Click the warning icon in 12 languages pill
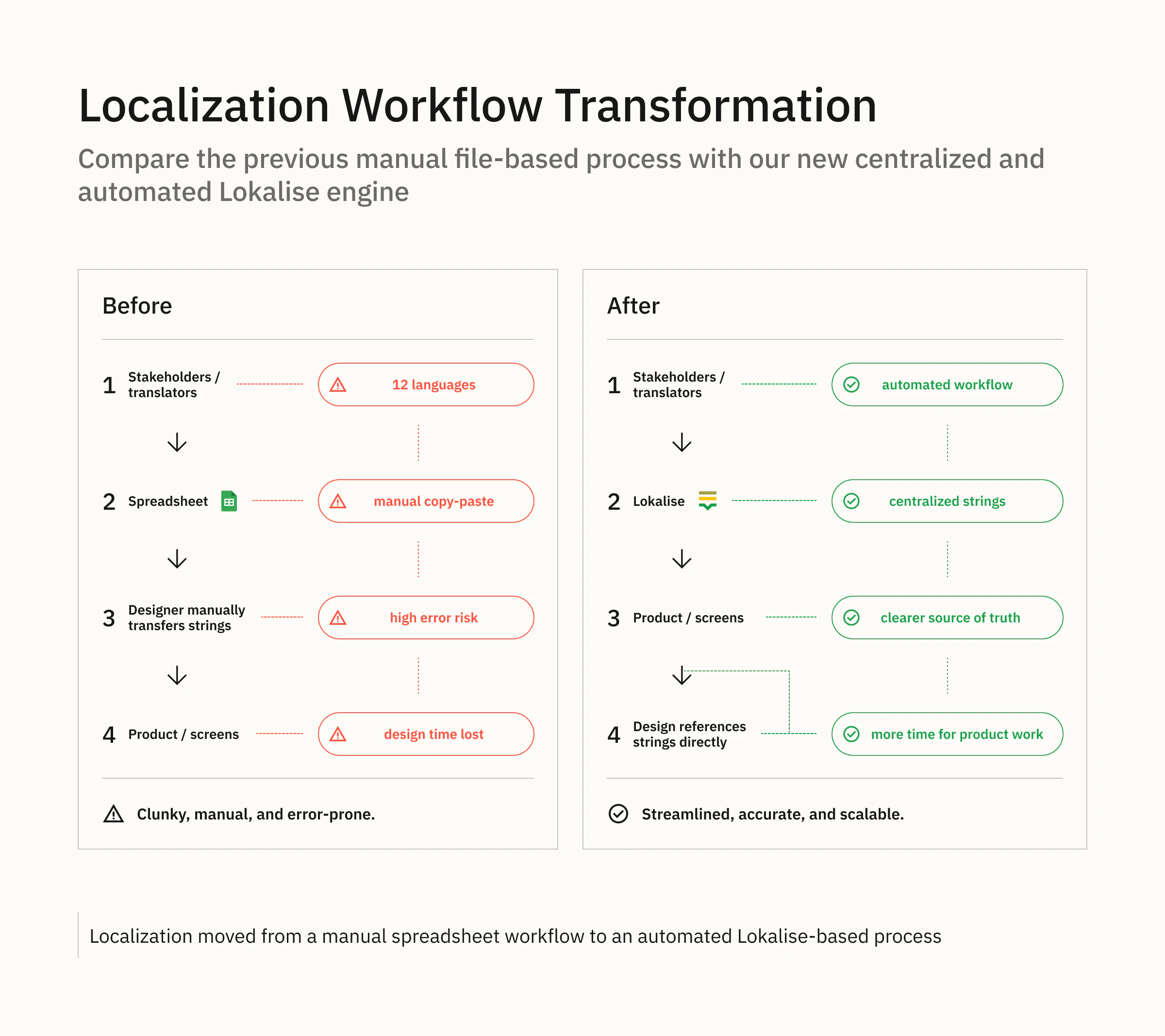1165x1036 pixels. tap(338, 385)
